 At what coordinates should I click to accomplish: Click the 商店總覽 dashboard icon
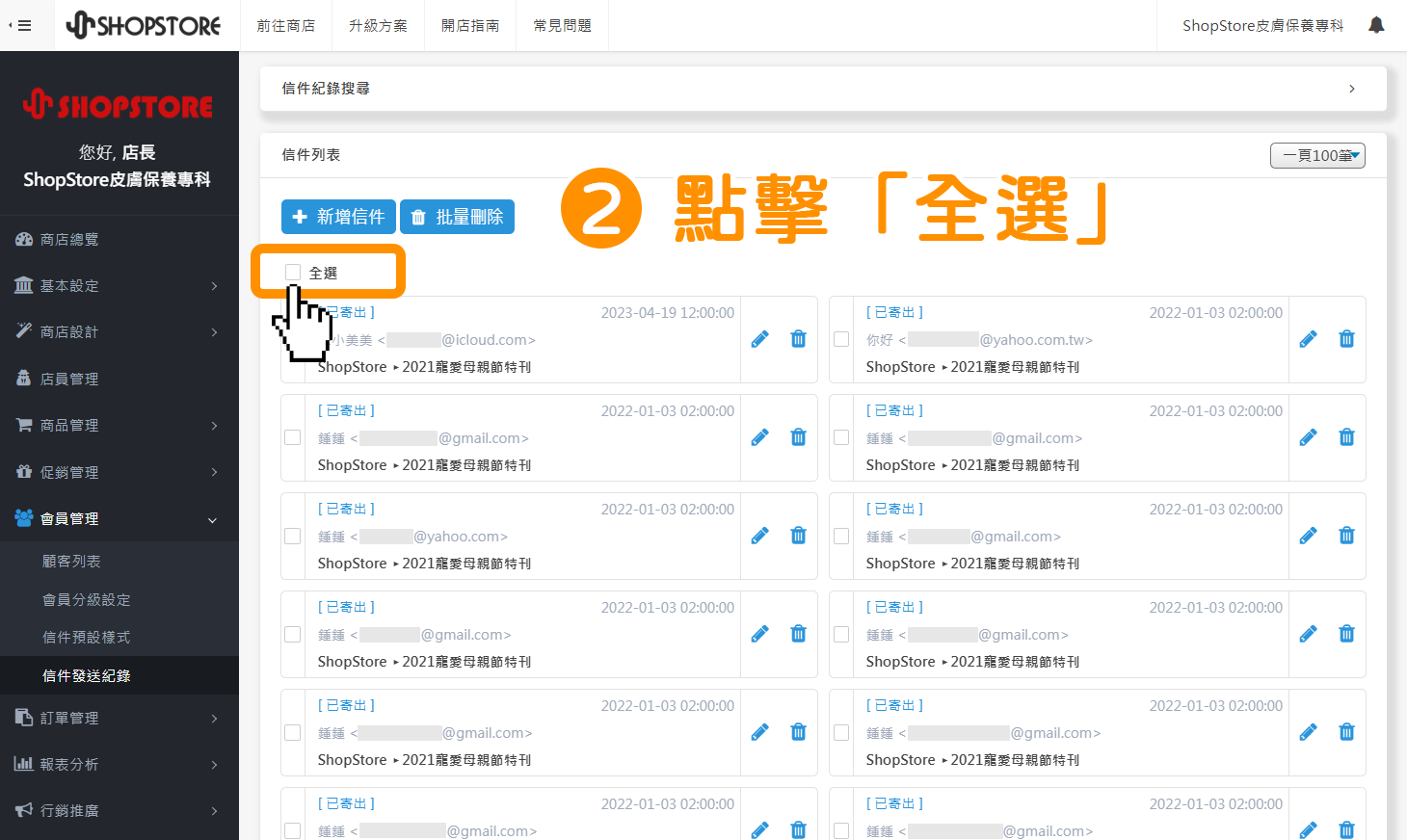coord(24,239)
